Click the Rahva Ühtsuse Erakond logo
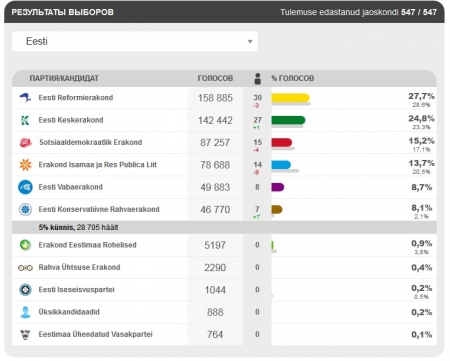Image resolution: width=450 pixels, height=361 pixels. 25,268
